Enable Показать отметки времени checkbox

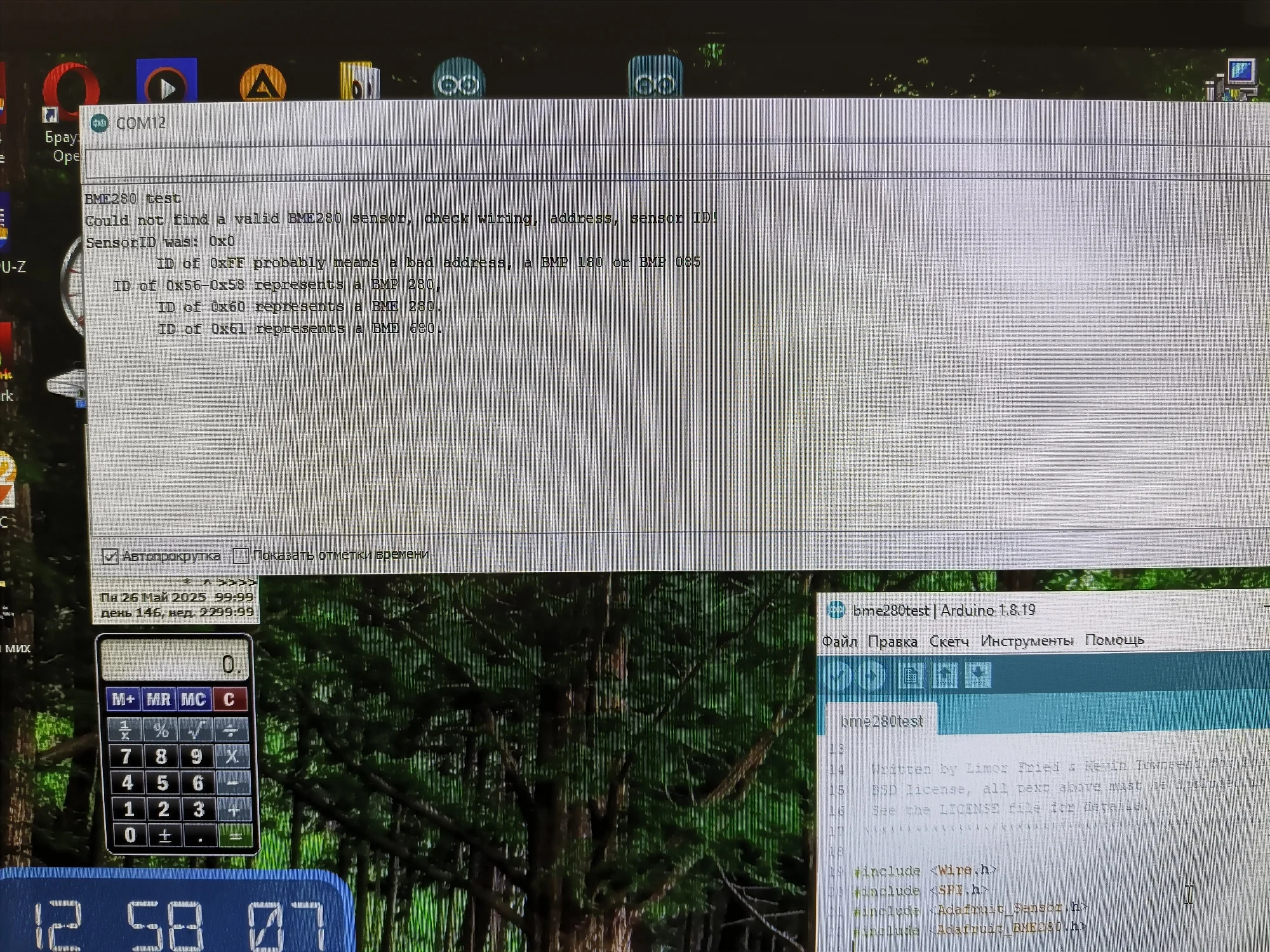[x=241, y=556]
